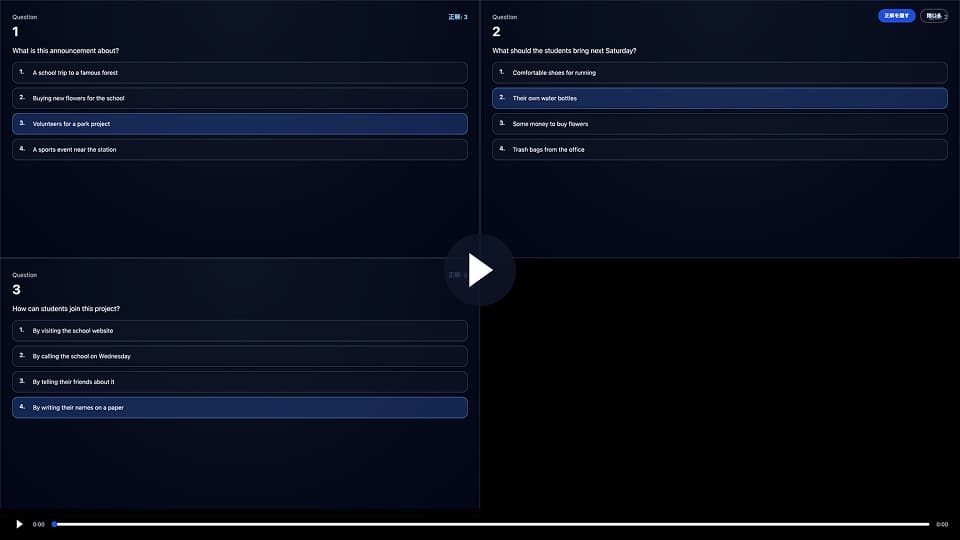Click the blue playhead dot on the progress bar
The width and height of the screenshot is (960, 540).
[x=55, y=524]
